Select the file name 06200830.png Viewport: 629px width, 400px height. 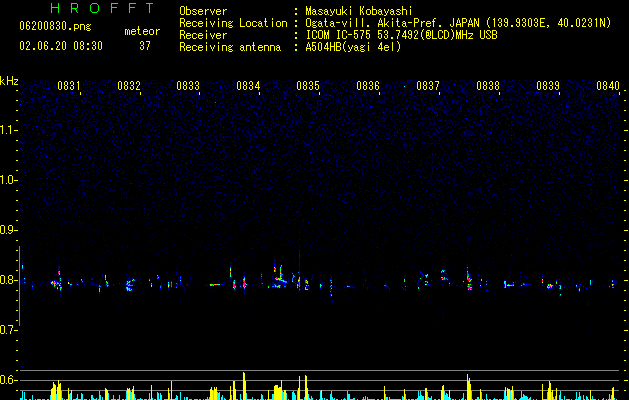[55, 26]
